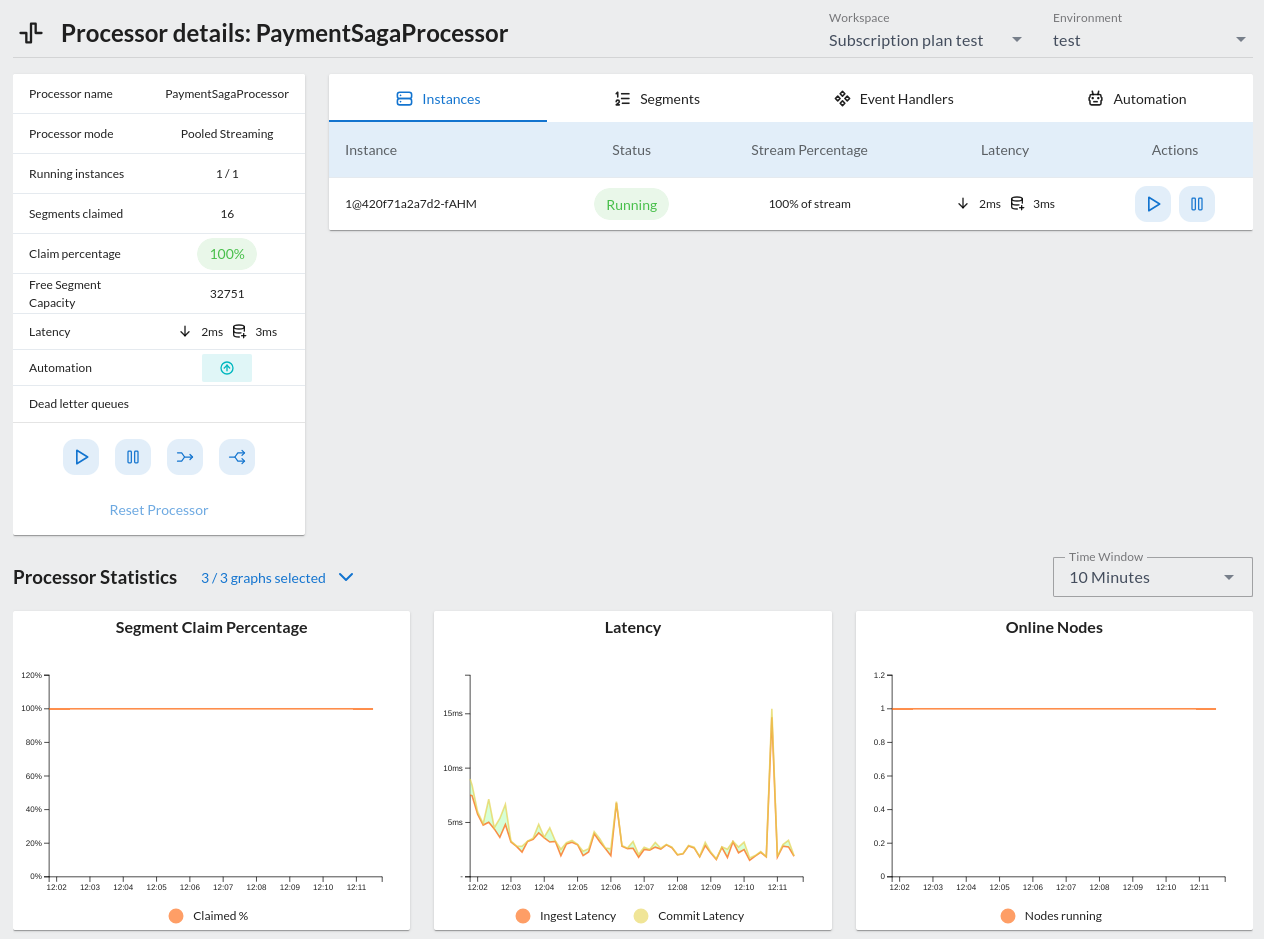Toggle the Commit Latency legend series

pyautogui.click(x=641, y=916)
